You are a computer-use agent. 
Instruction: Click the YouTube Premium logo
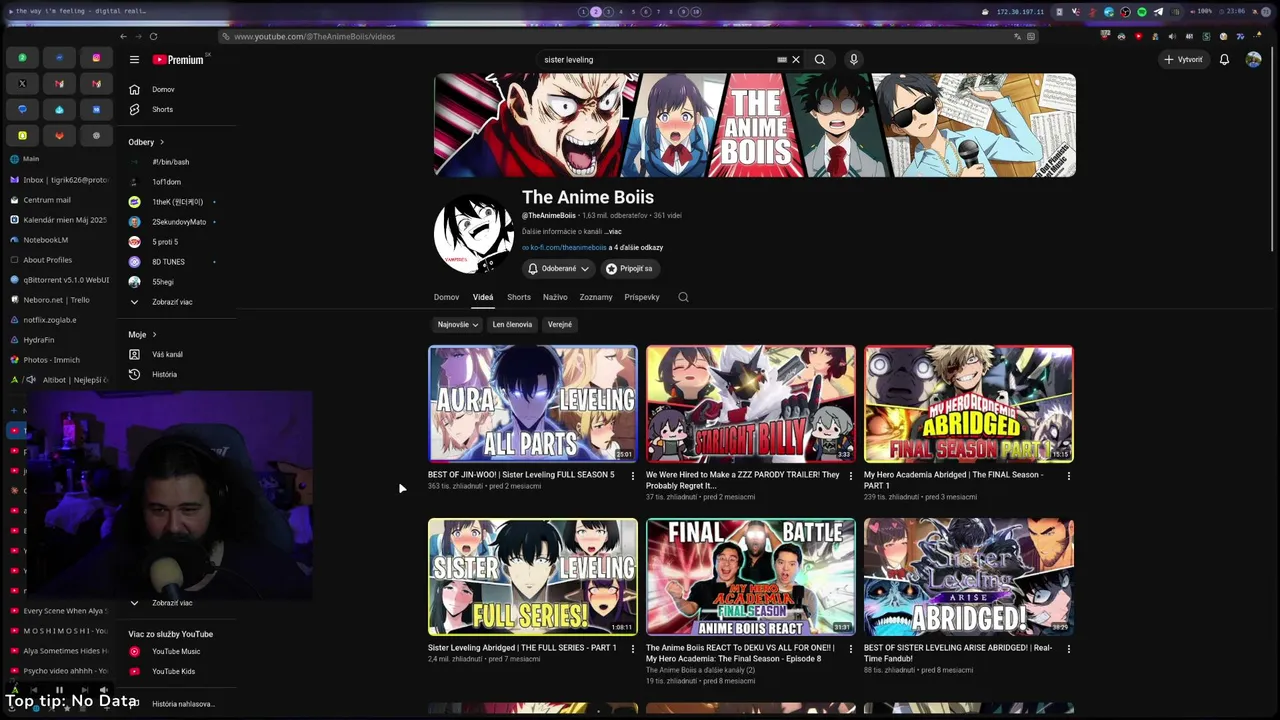click(178, 60)
